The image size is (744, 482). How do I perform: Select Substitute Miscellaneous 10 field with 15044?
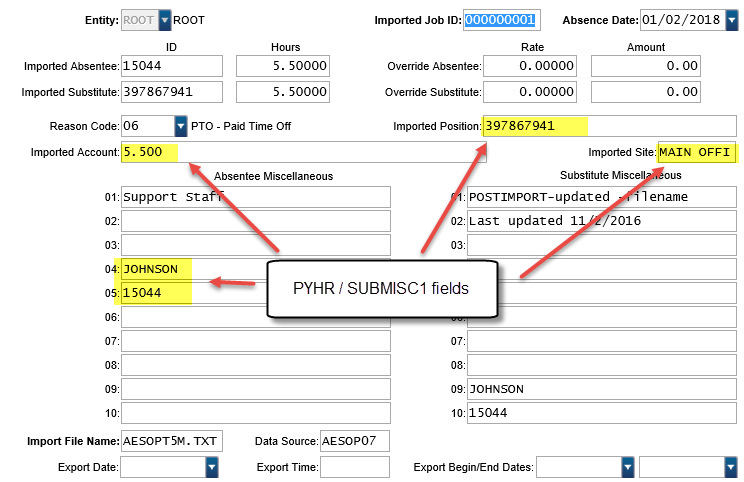click(600, 413)
